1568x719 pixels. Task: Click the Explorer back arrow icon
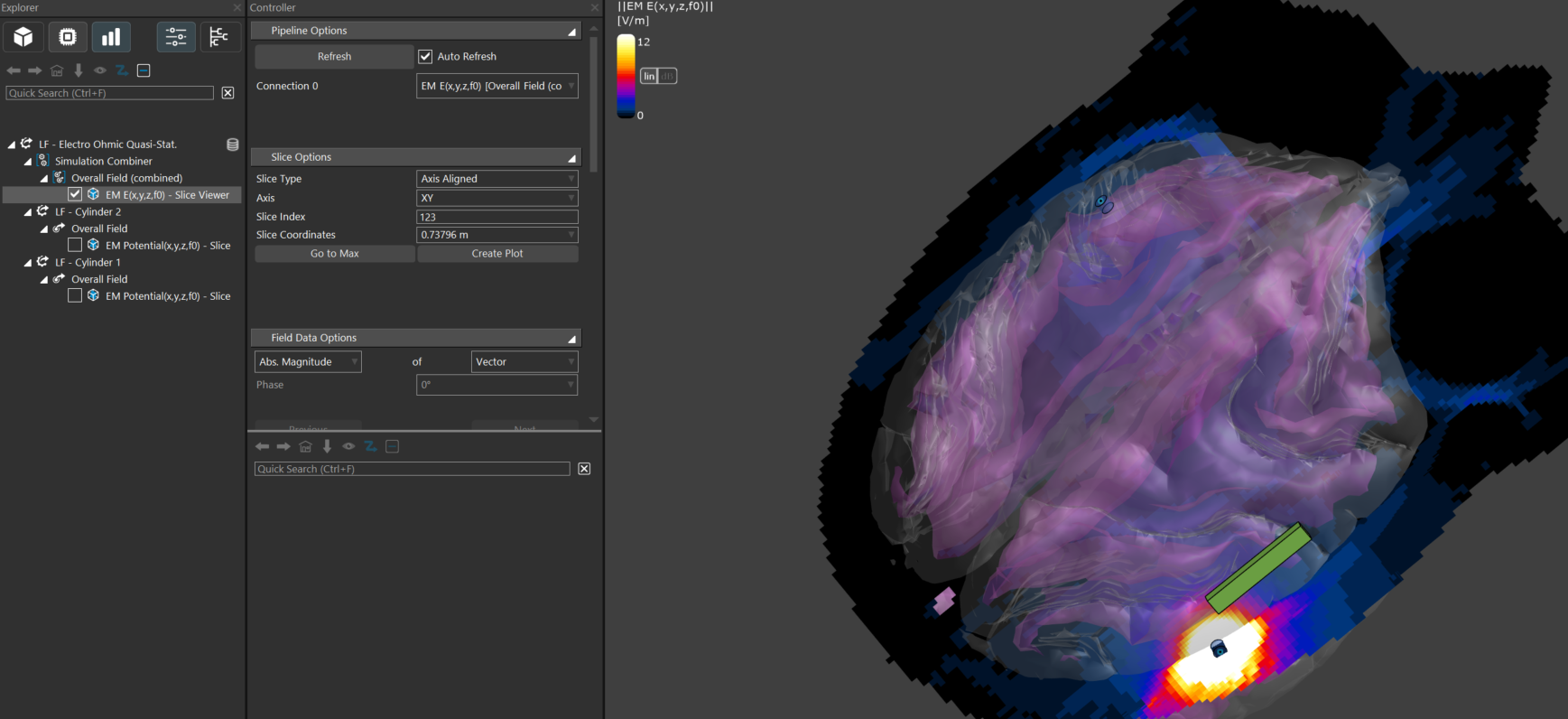click(x=14, y=70)
